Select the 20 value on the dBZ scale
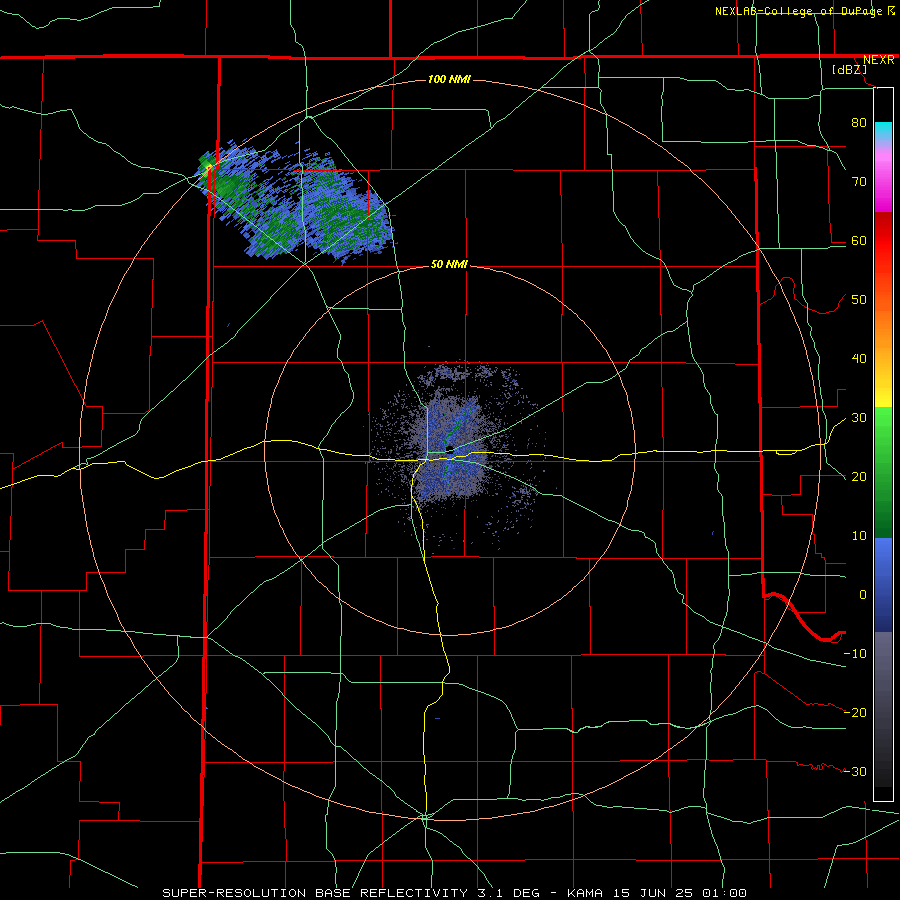 pyautogui.click(x=859, y=477)
